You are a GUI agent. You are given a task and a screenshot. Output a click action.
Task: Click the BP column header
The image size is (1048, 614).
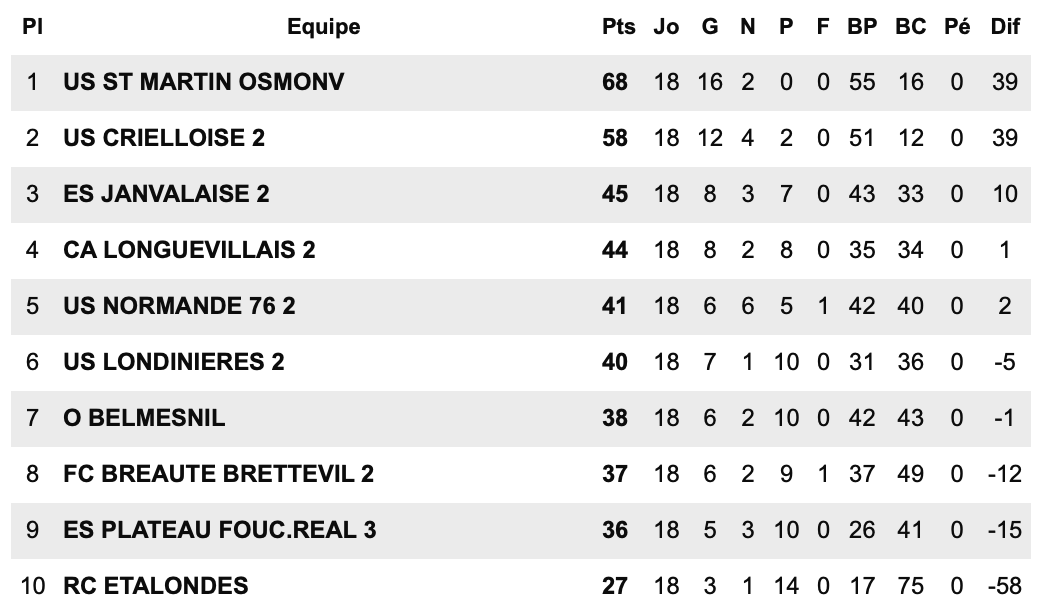pyautogui.click(x=862, y=27)
